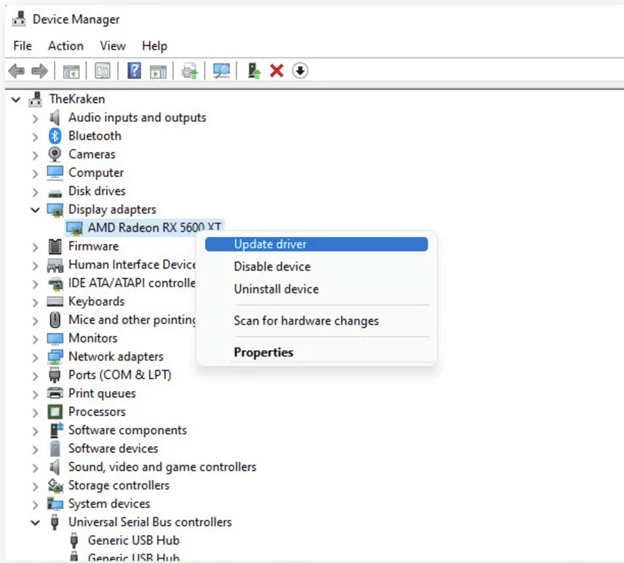Open the Action menu
Screen dimensions: 624x563
[66, 46]
